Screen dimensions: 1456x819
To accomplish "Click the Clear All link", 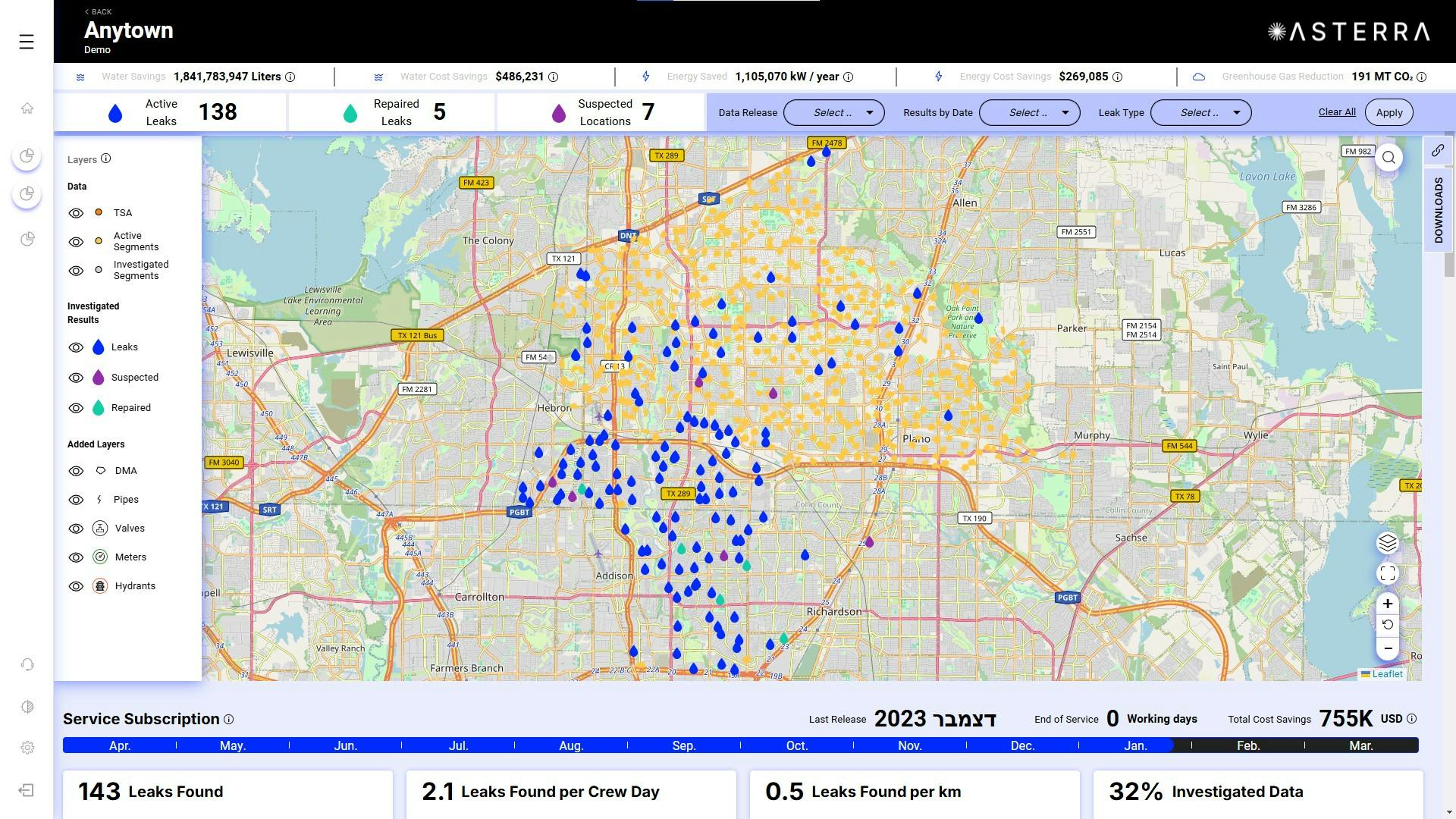I will [1336, 112].
